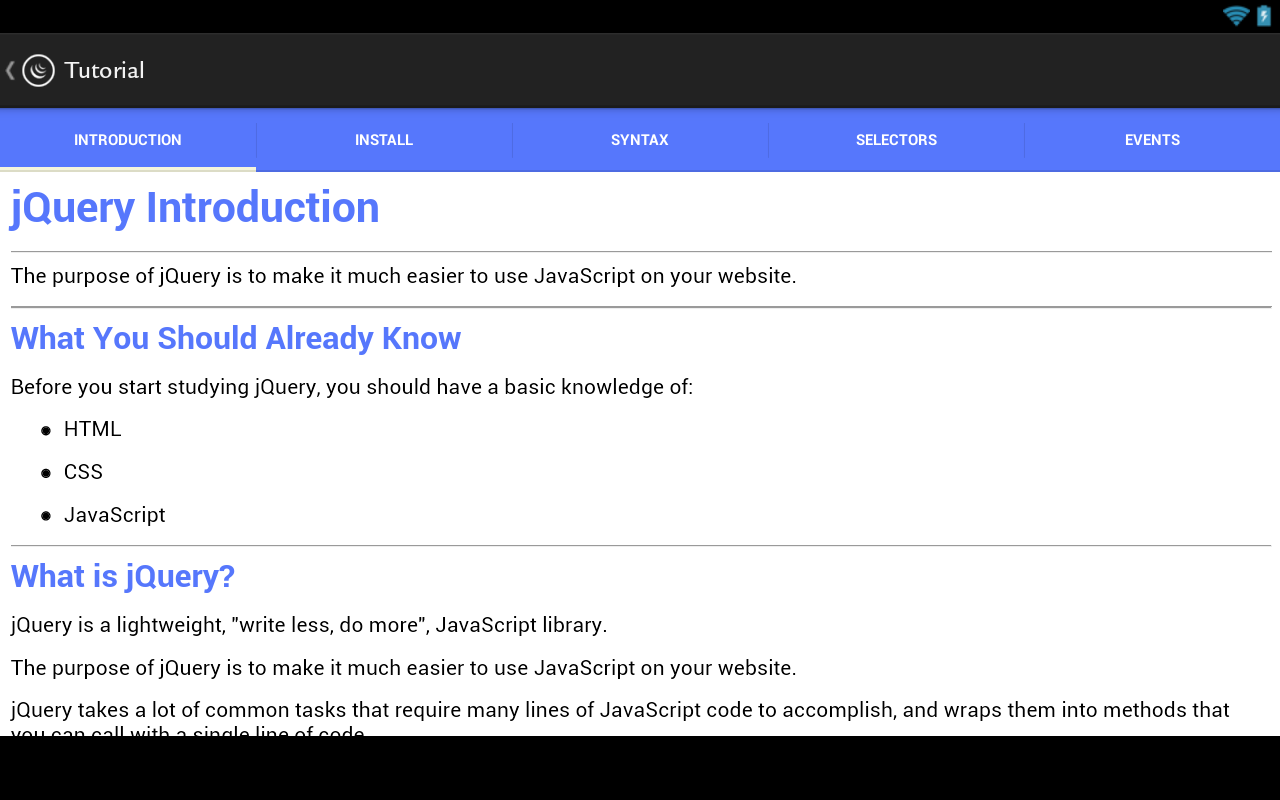Click the jQuery Introduction heading
Screen dimensions: 1280x800
195,208
